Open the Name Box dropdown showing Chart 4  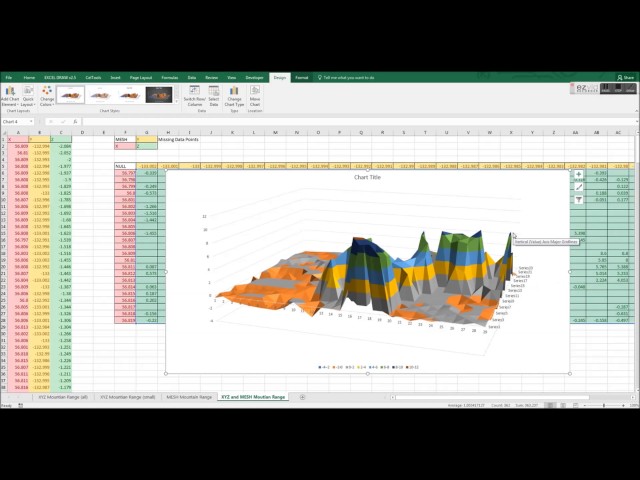coord(31,122)
